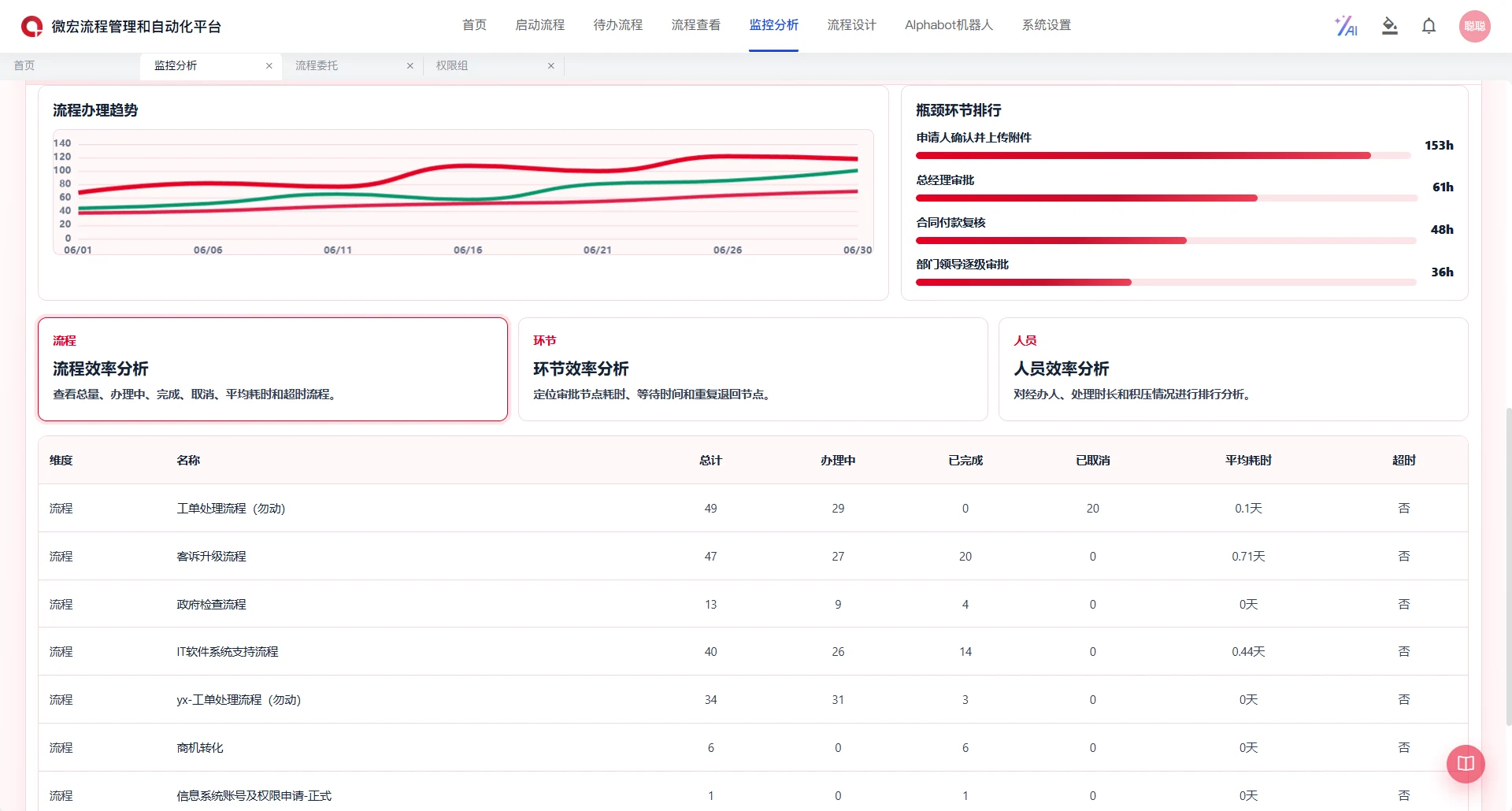Click the 工单处理流程 (勿动) row name
Viewport: 1512px width, 811px height.
click(231, 509)
